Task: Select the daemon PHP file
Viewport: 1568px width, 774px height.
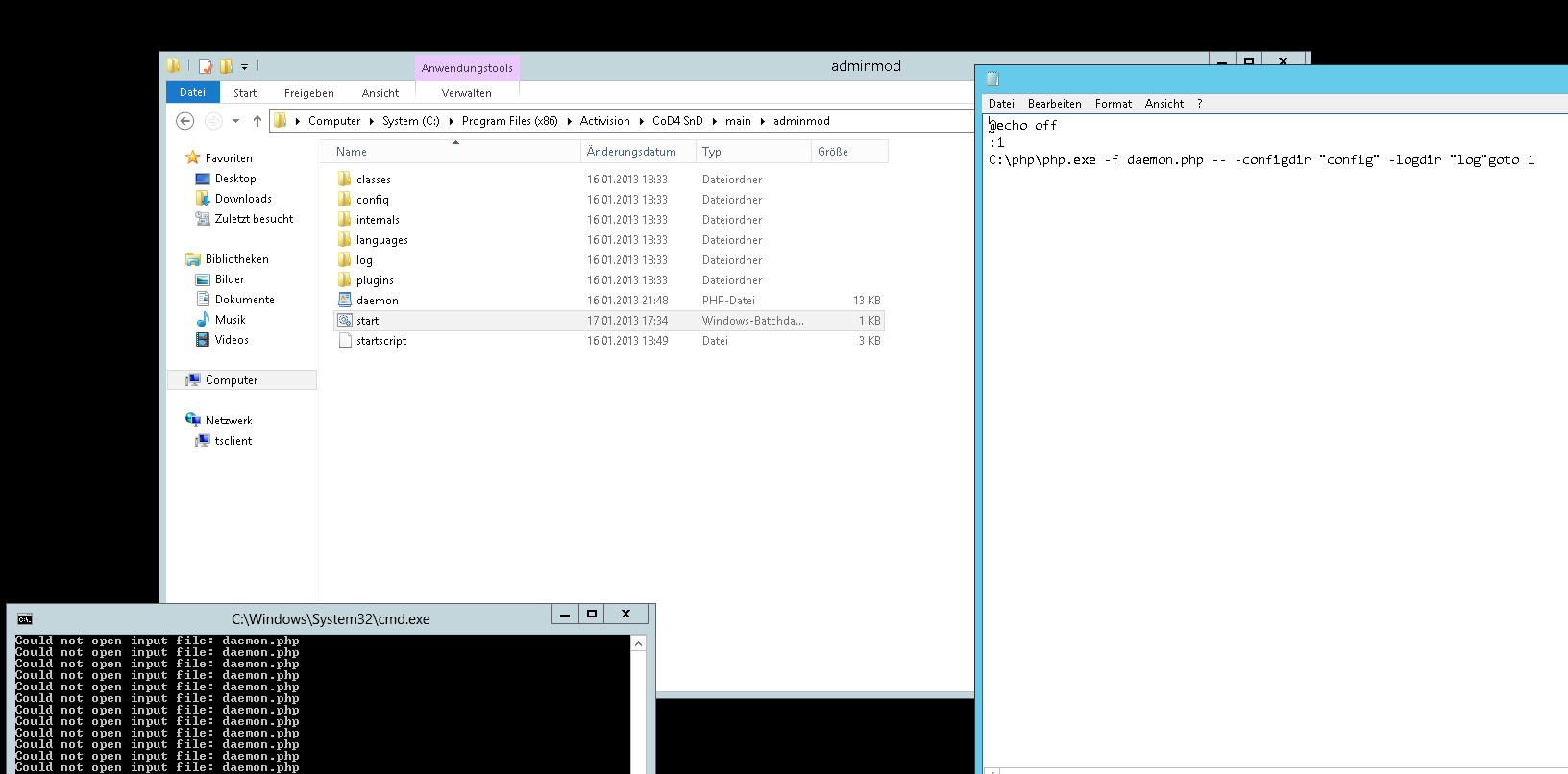Action: pos(377,301)
